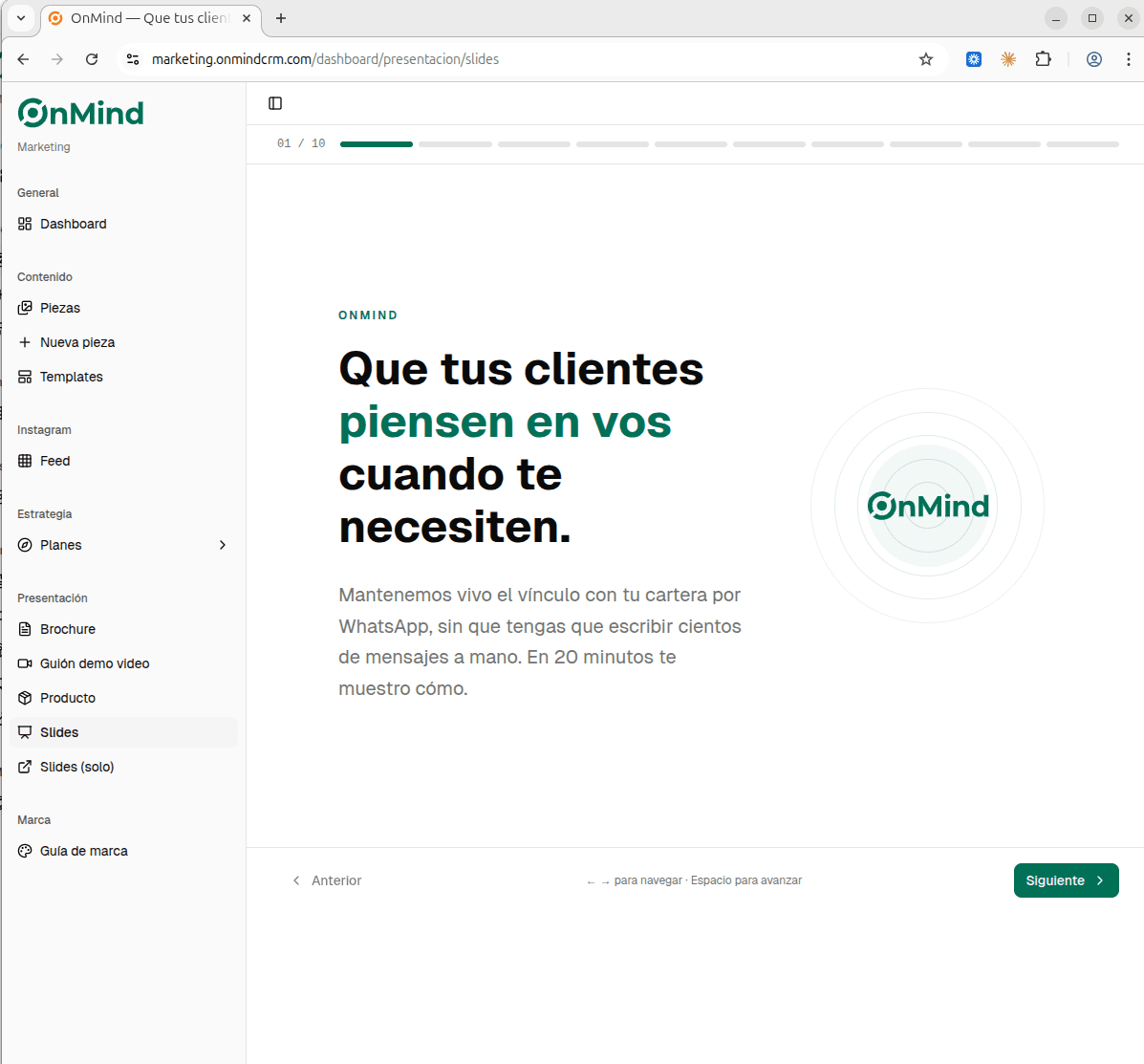Open Slides (solo) link

point(124,767)
